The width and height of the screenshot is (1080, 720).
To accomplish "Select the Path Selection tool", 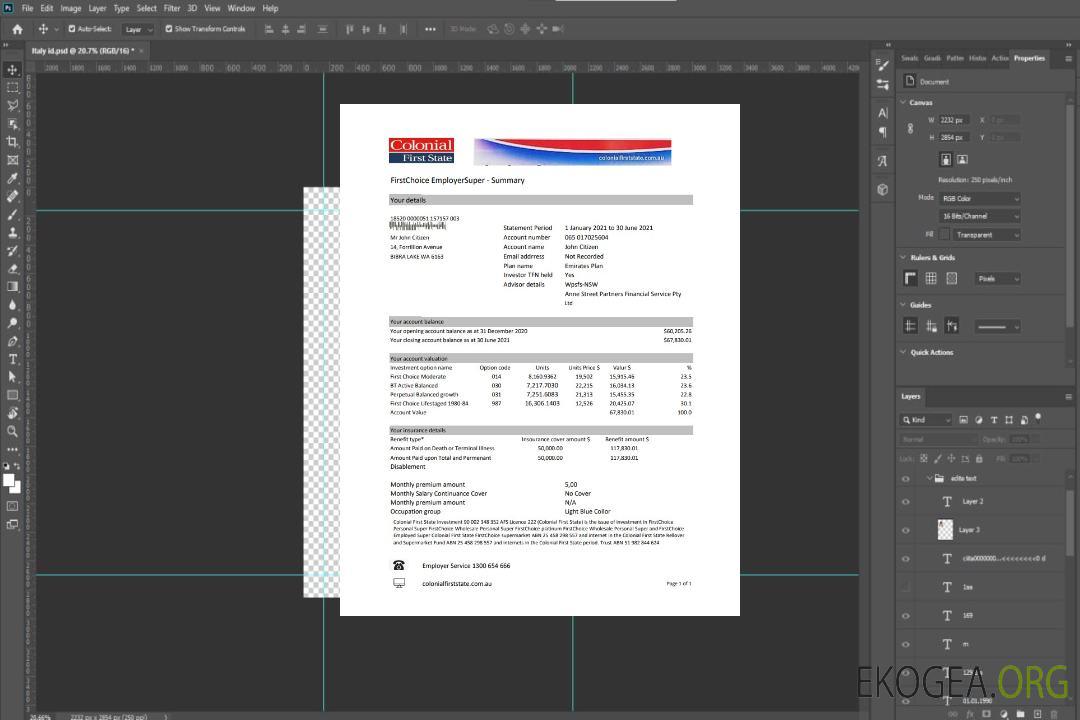I will [12, 377].
